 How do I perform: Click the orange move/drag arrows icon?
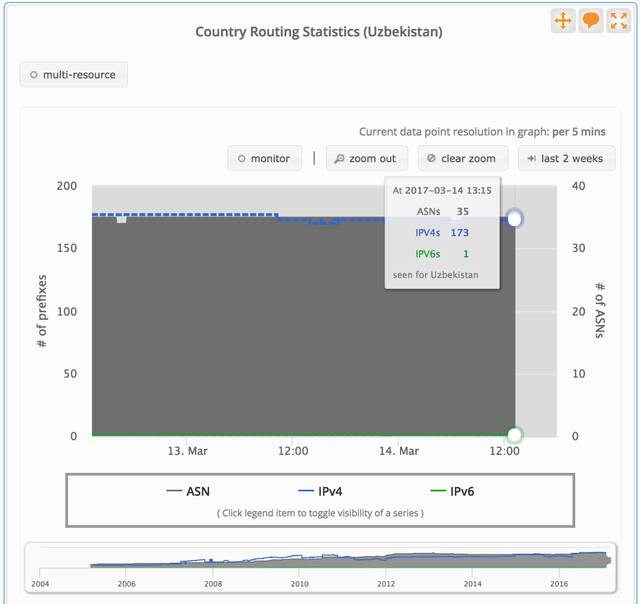pyautogui.click(x=563, y=20)
